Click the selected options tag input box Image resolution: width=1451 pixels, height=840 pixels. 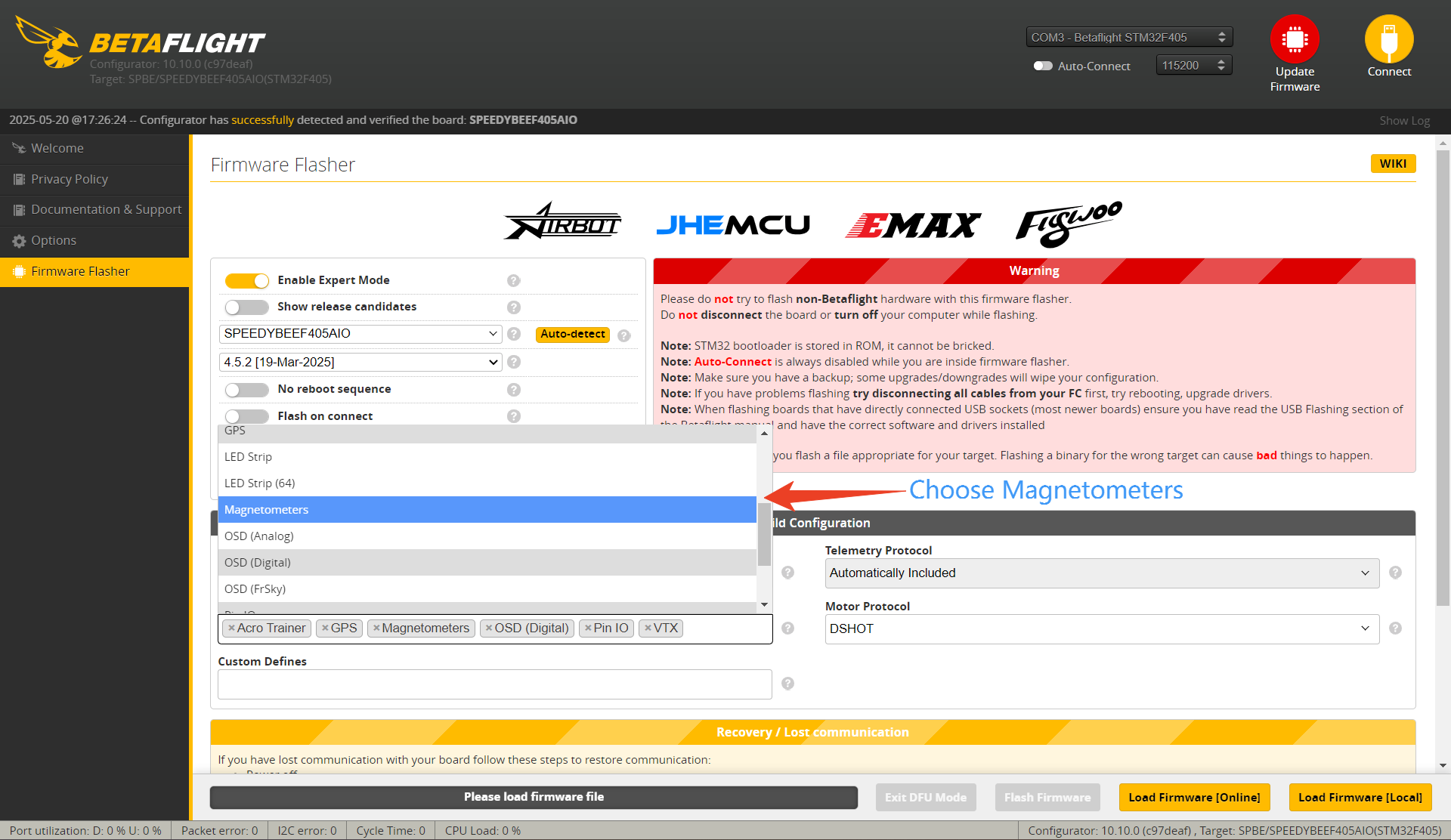pos(495,628)
